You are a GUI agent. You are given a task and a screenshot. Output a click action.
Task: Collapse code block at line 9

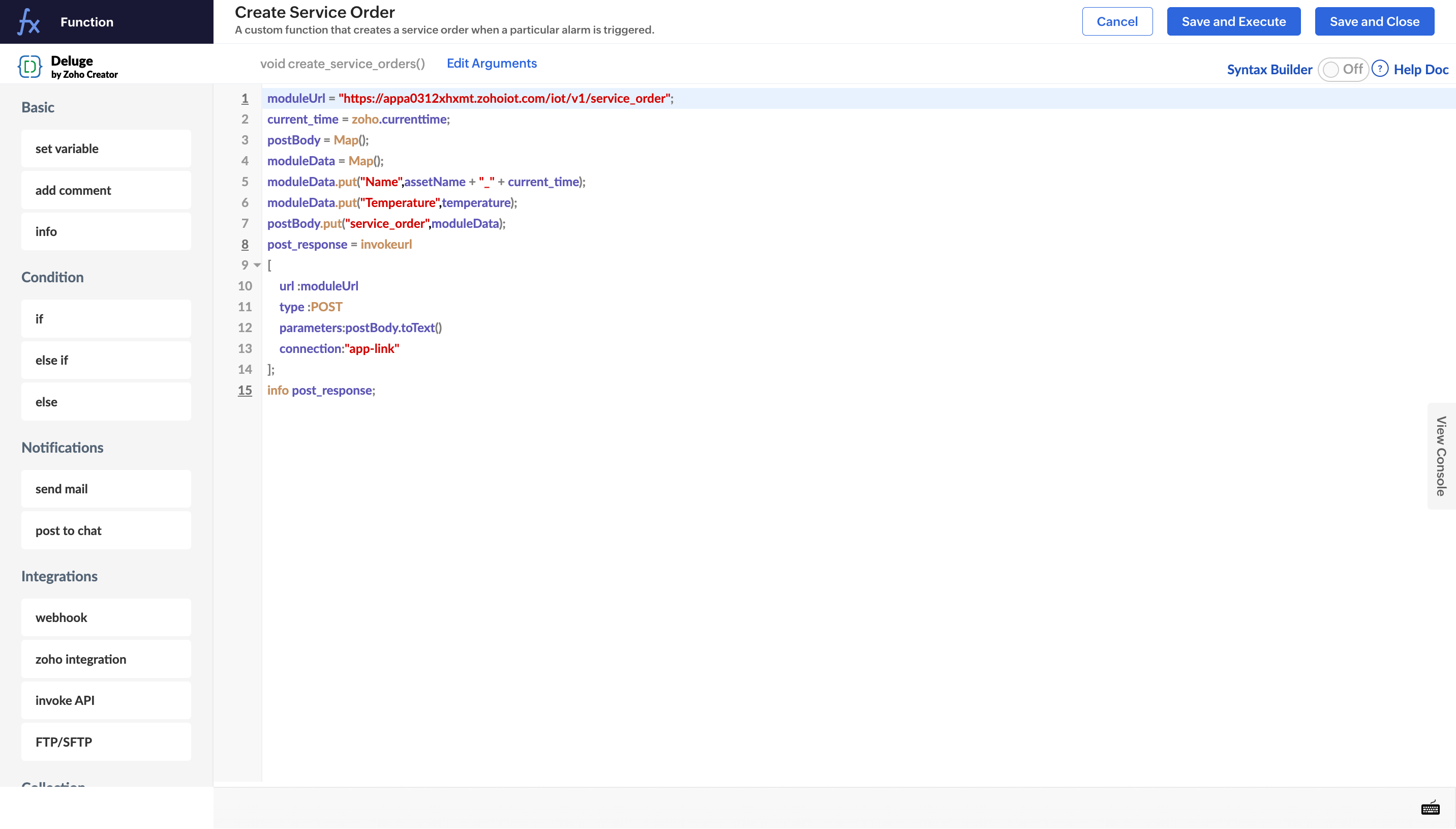point(257,265)
